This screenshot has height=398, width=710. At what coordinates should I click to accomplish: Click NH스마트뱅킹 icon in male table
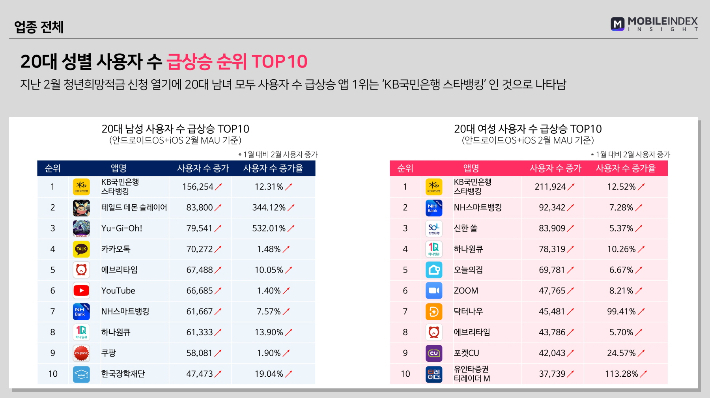click(x=81, y=312)
